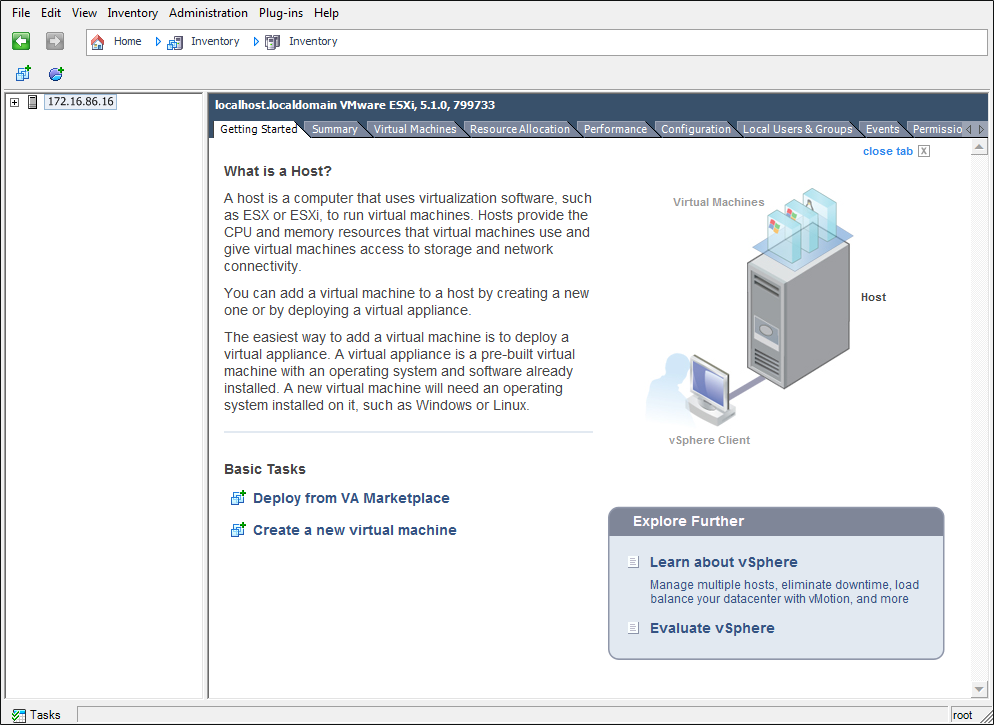Open the Edit menu

coord(51,13)
